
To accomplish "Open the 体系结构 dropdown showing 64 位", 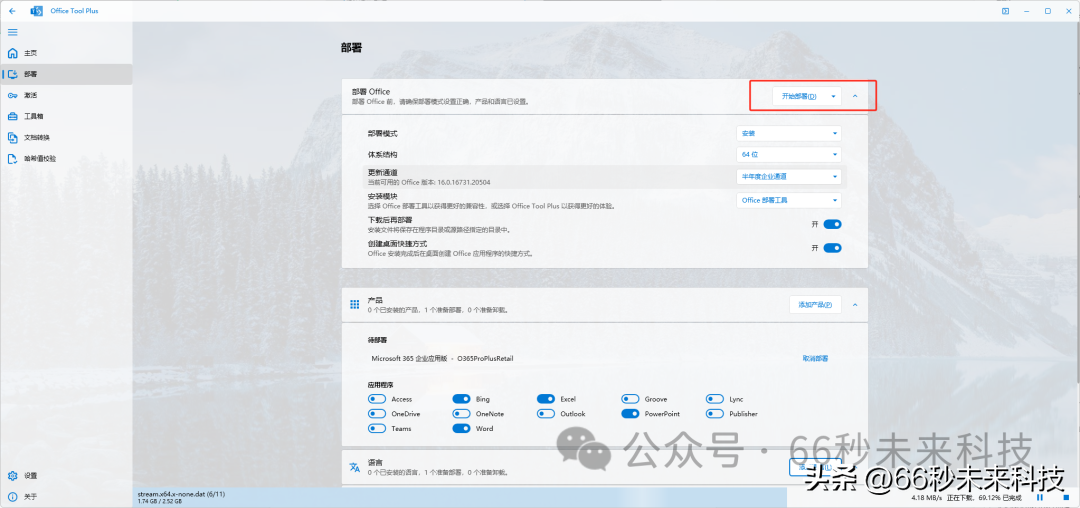I will (789, 155).
